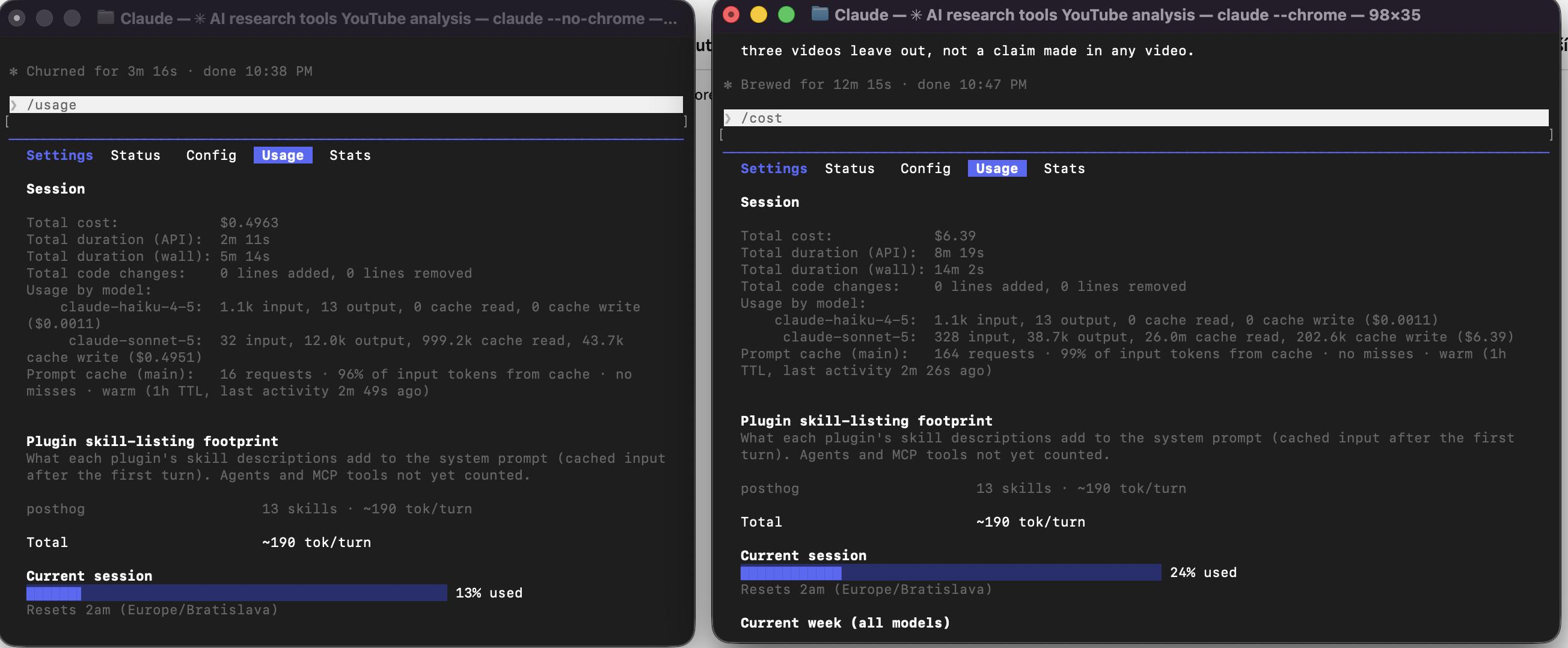The width and height of the screenshot is (1568, 648).
Task: Click the folder icon in the --no-chrome window title
Action: (106, 17)
